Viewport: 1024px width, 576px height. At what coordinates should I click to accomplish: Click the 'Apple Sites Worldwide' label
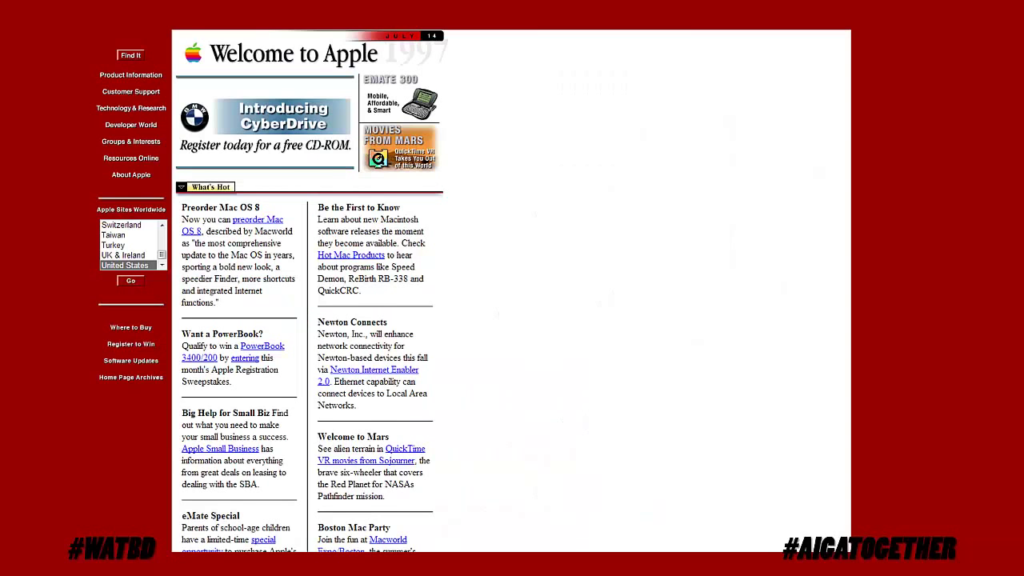pos(131,210)
